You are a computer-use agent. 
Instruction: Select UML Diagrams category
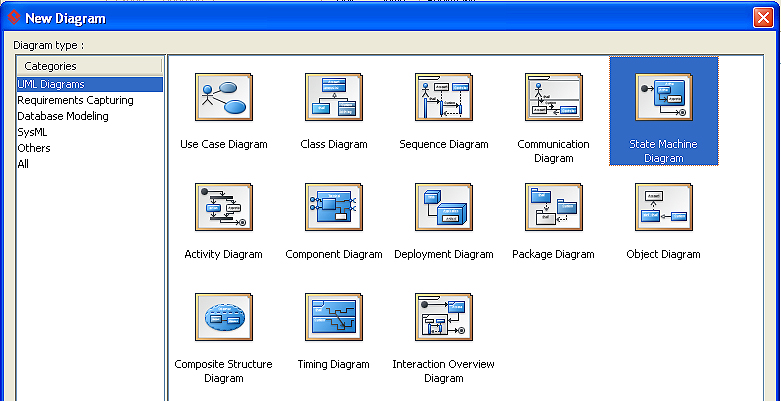pos(51,84)
